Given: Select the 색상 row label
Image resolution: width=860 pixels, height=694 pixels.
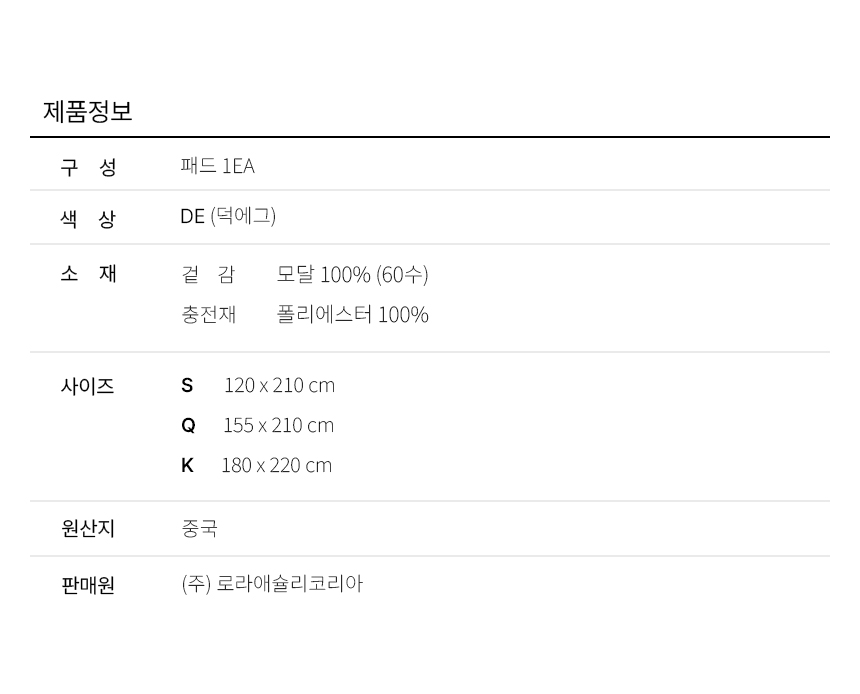Looking at the screenshot, I should pos(88,218).
